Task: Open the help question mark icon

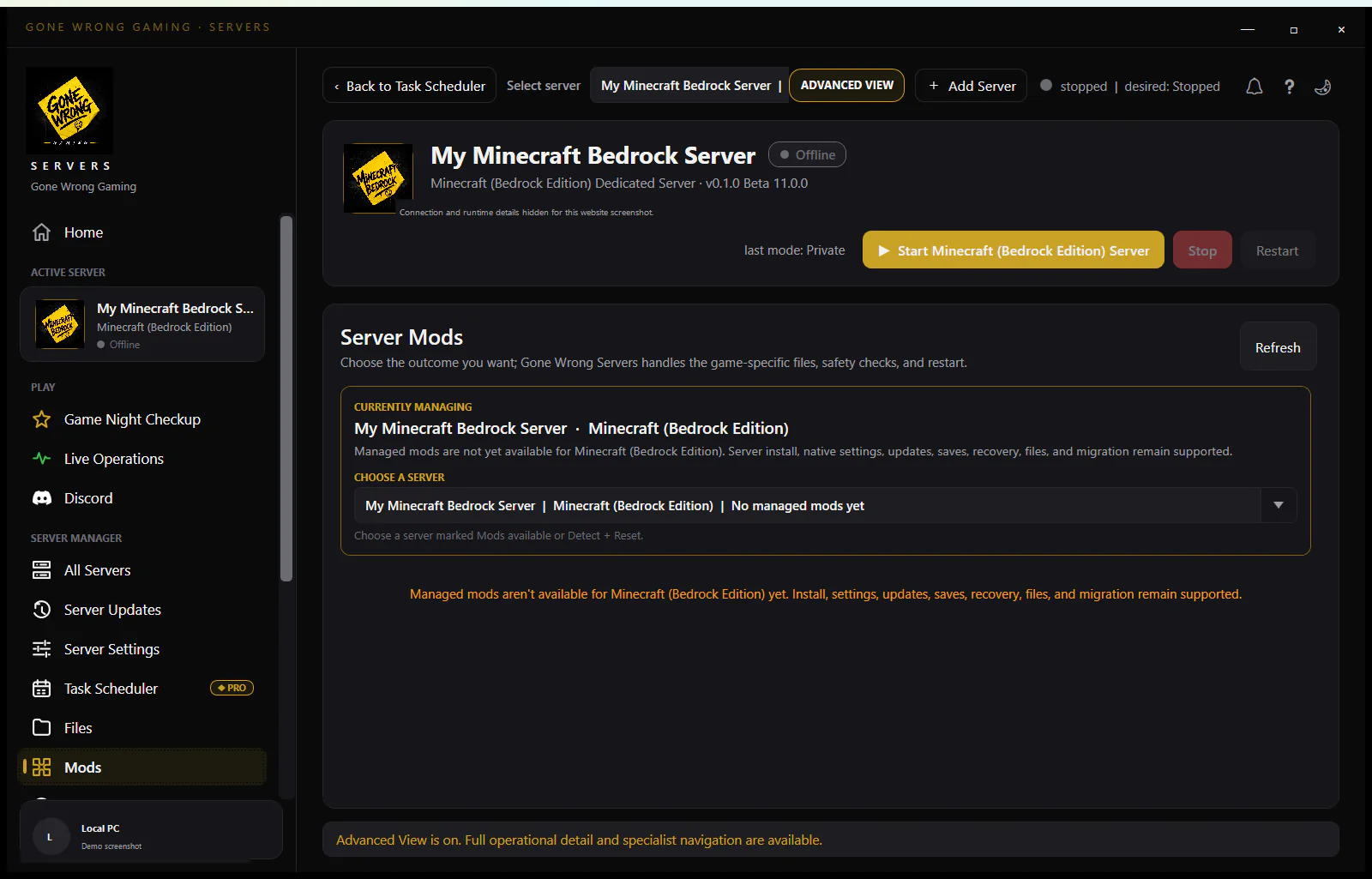Action: coord(1289,87)
